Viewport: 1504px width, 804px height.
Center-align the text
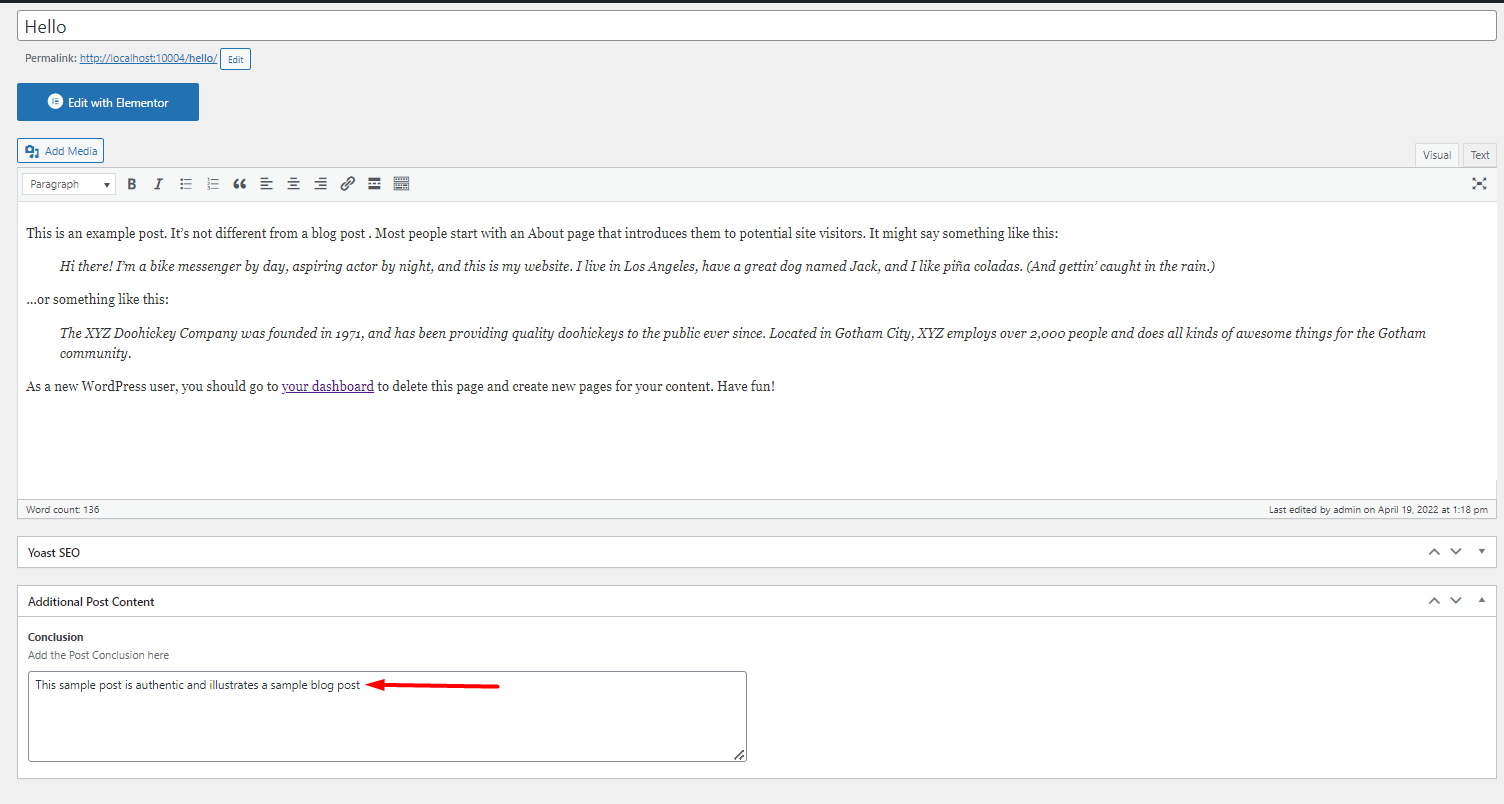[293, 183]
